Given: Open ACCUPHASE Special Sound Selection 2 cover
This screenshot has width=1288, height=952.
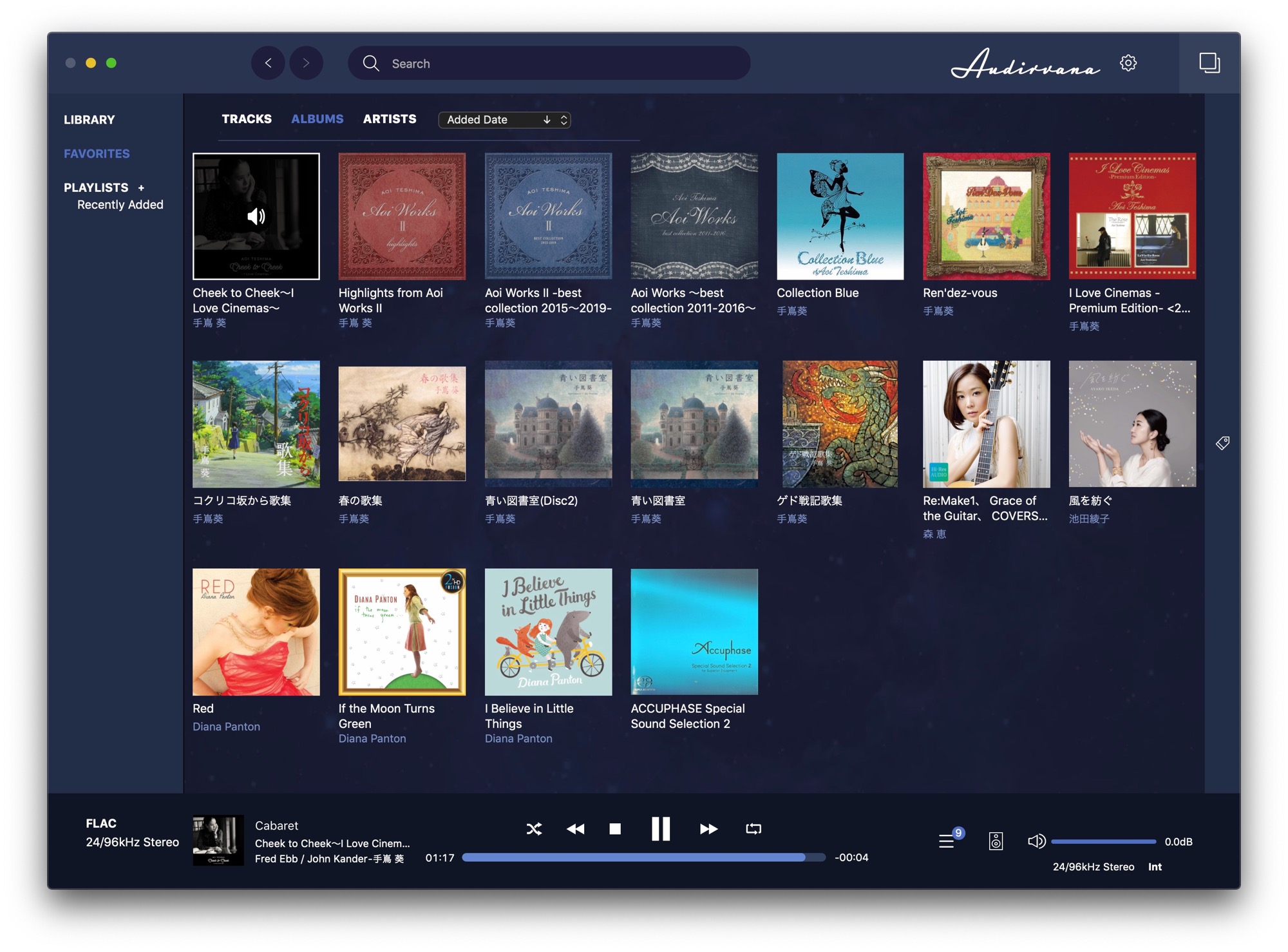Looking at the screenshot, I should [x=694, y=632].
